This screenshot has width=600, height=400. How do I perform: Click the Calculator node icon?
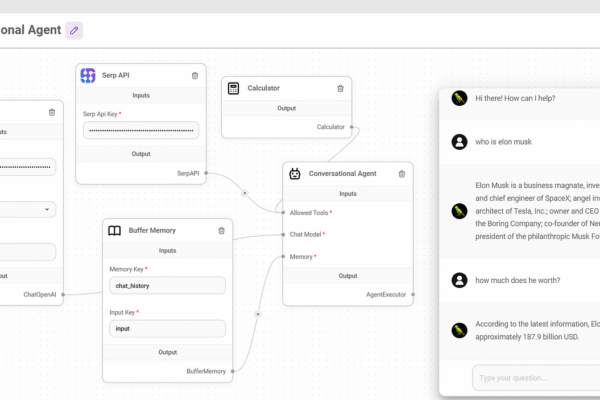pyautogui.click(x=233, y=88)
